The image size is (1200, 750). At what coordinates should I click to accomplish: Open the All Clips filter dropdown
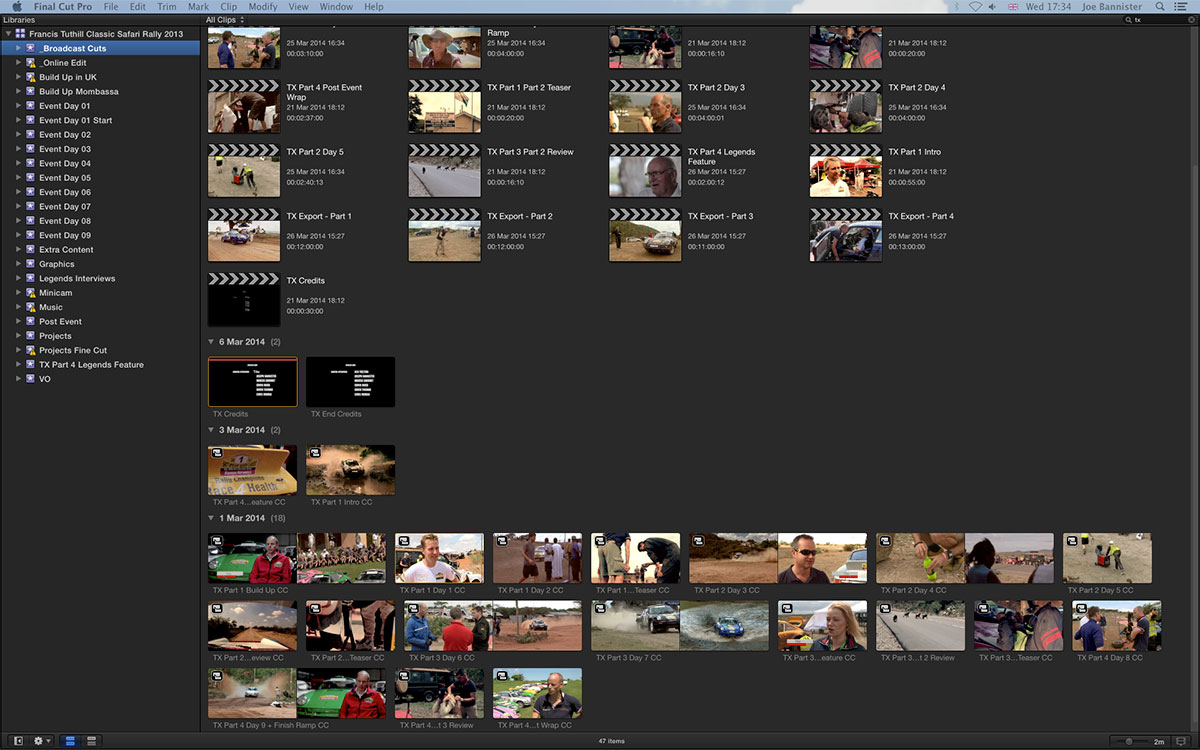224,20
